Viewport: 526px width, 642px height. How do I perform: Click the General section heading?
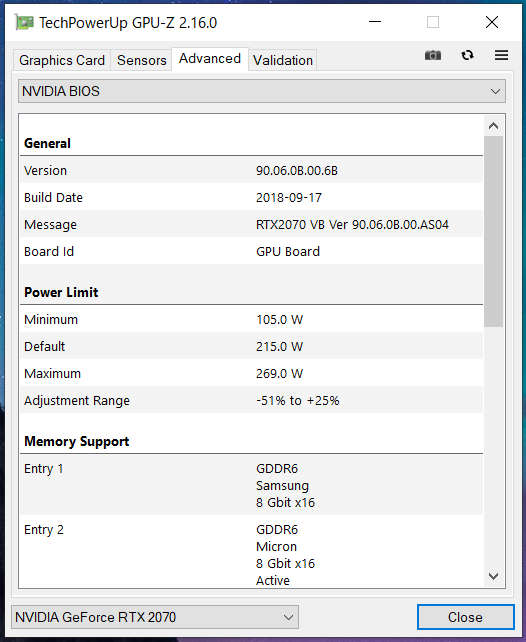(x=47, y=143)
